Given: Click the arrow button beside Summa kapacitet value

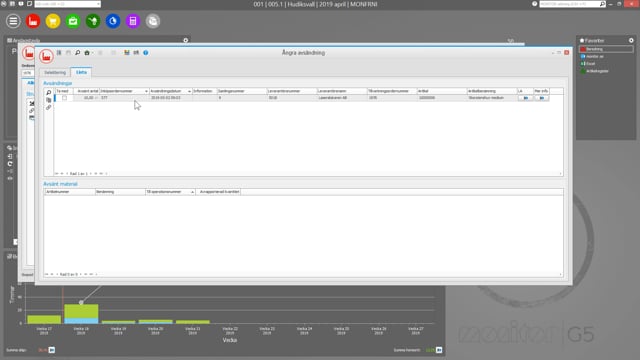Looking at the screenshot, I should [x=439, y=350].
